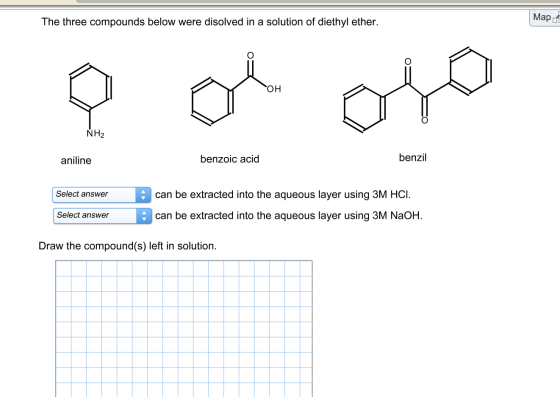Viewport: 560px width, 397px height.
Task: Click the sentence about extraction using 3M NaOH
Action: 289,216
